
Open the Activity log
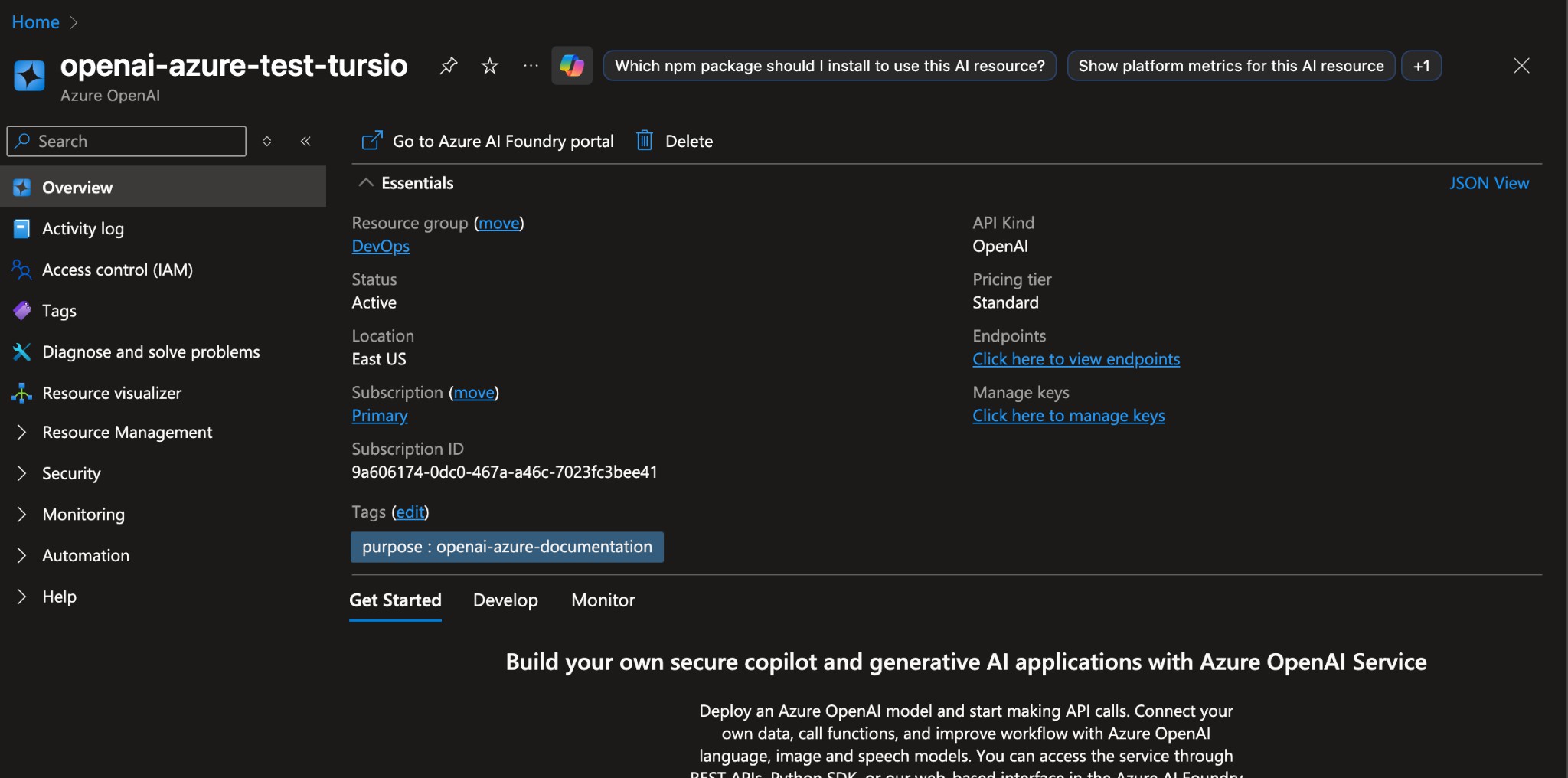coord(82,228)
